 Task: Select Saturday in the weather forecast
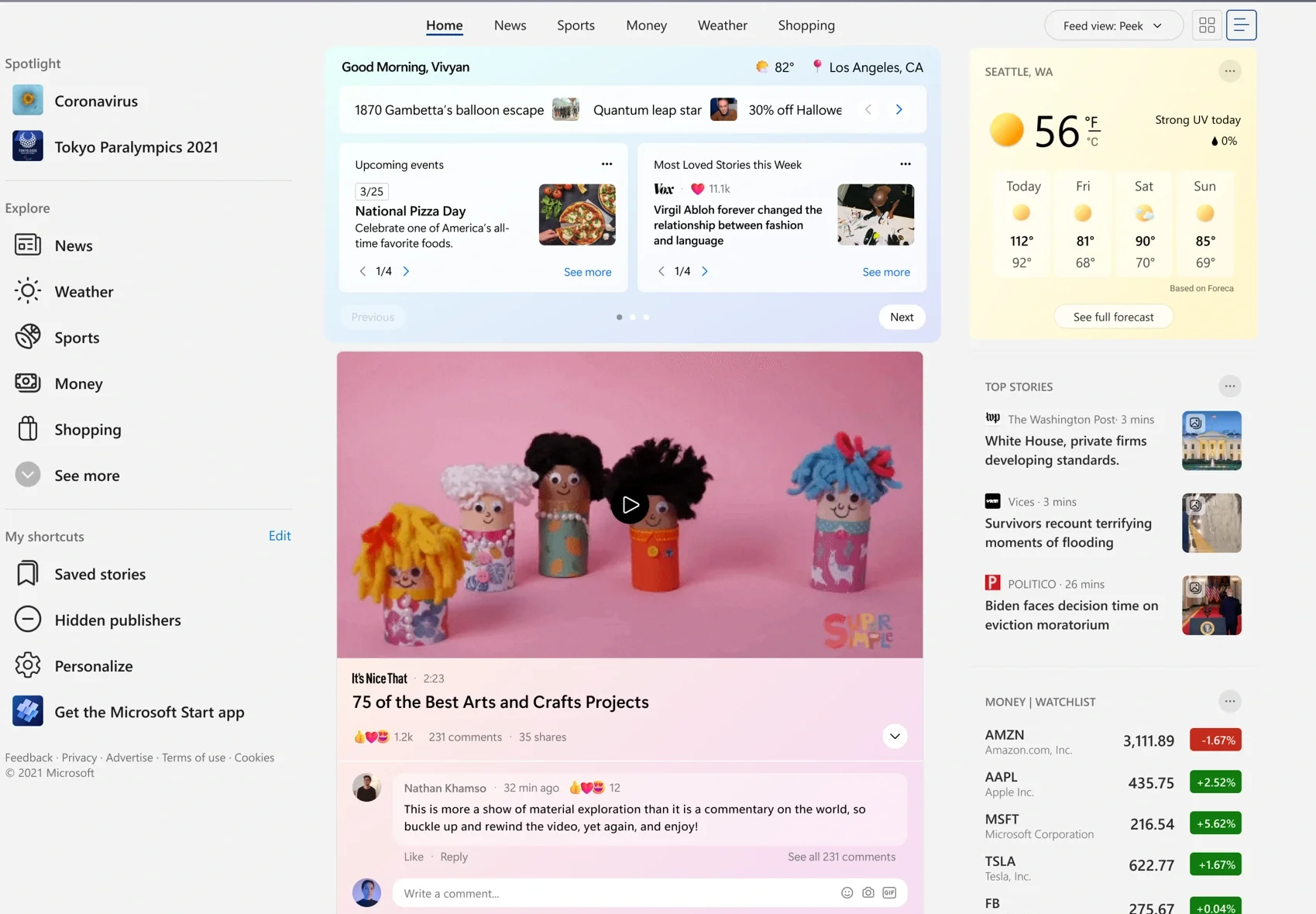(x=1144, y=223)
